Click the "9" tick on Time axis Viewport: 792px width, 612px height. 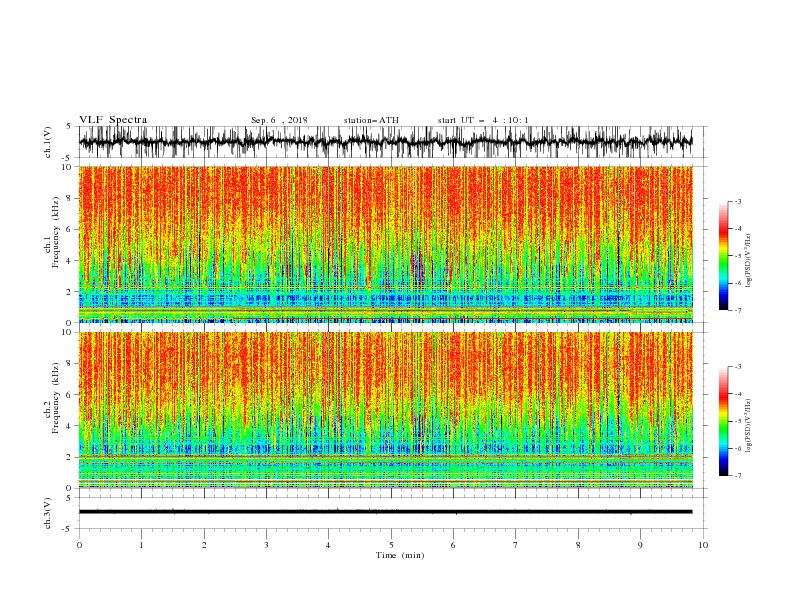pos(640,545)
